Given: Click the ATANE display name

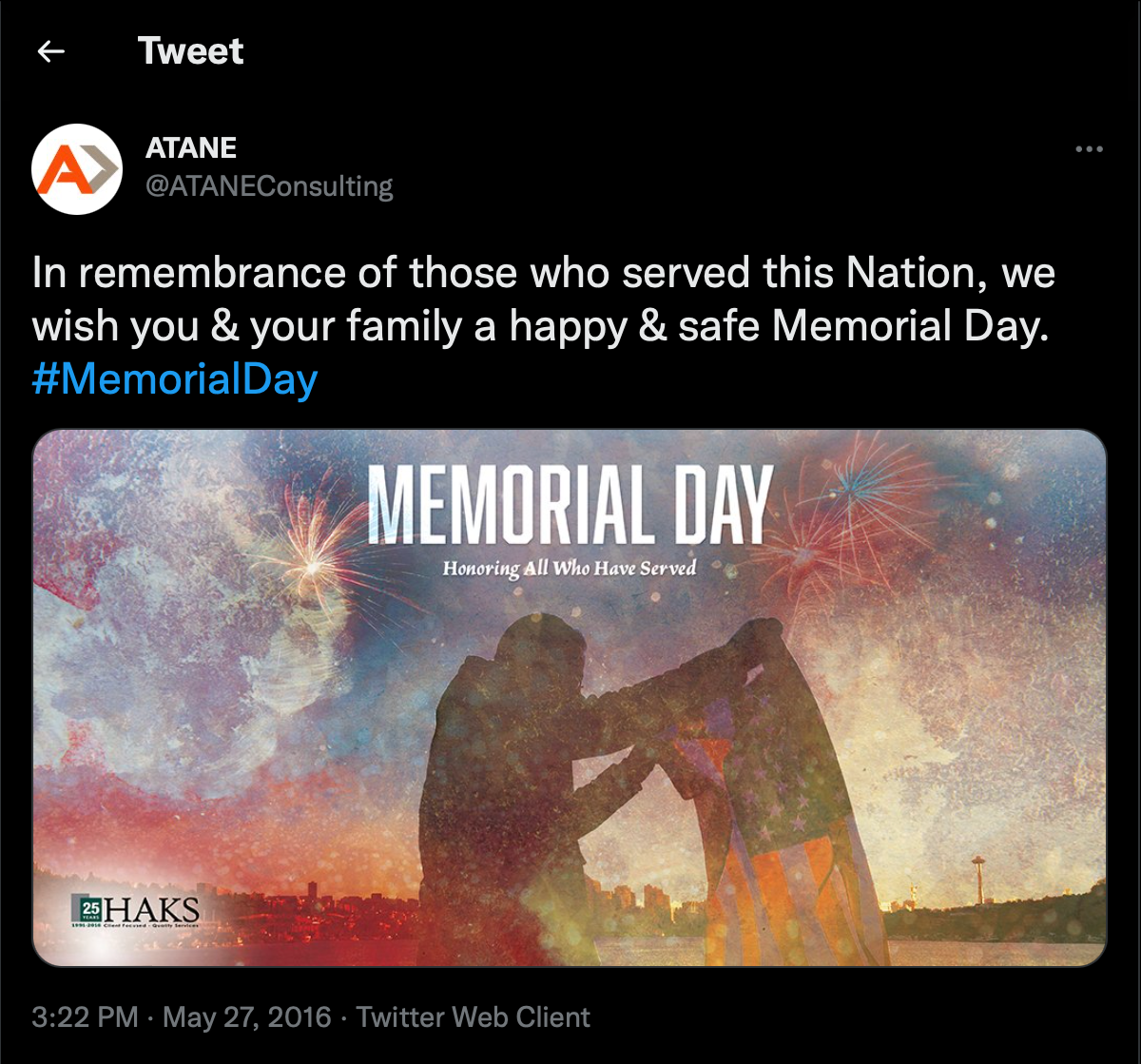Looking at the screenshot, I should pyautogui.click(x=191, y=148).
